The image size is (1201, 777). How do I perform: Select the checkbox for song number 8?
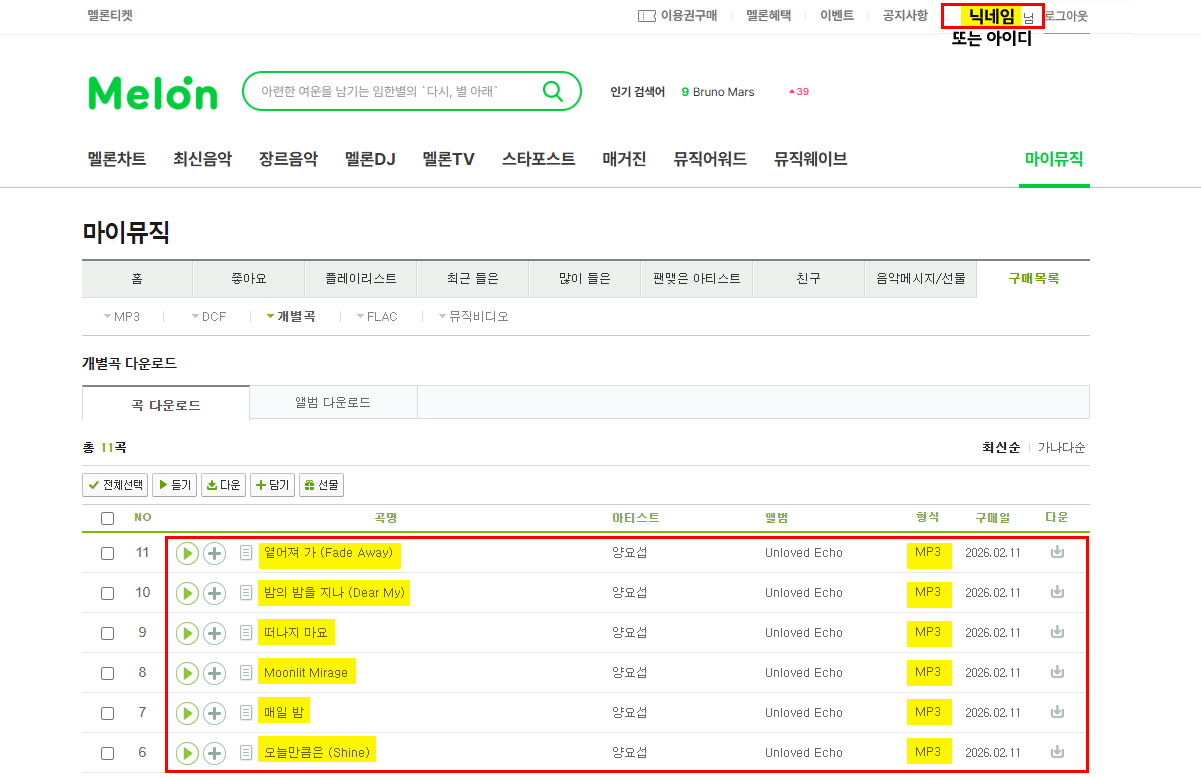[107, 673]
